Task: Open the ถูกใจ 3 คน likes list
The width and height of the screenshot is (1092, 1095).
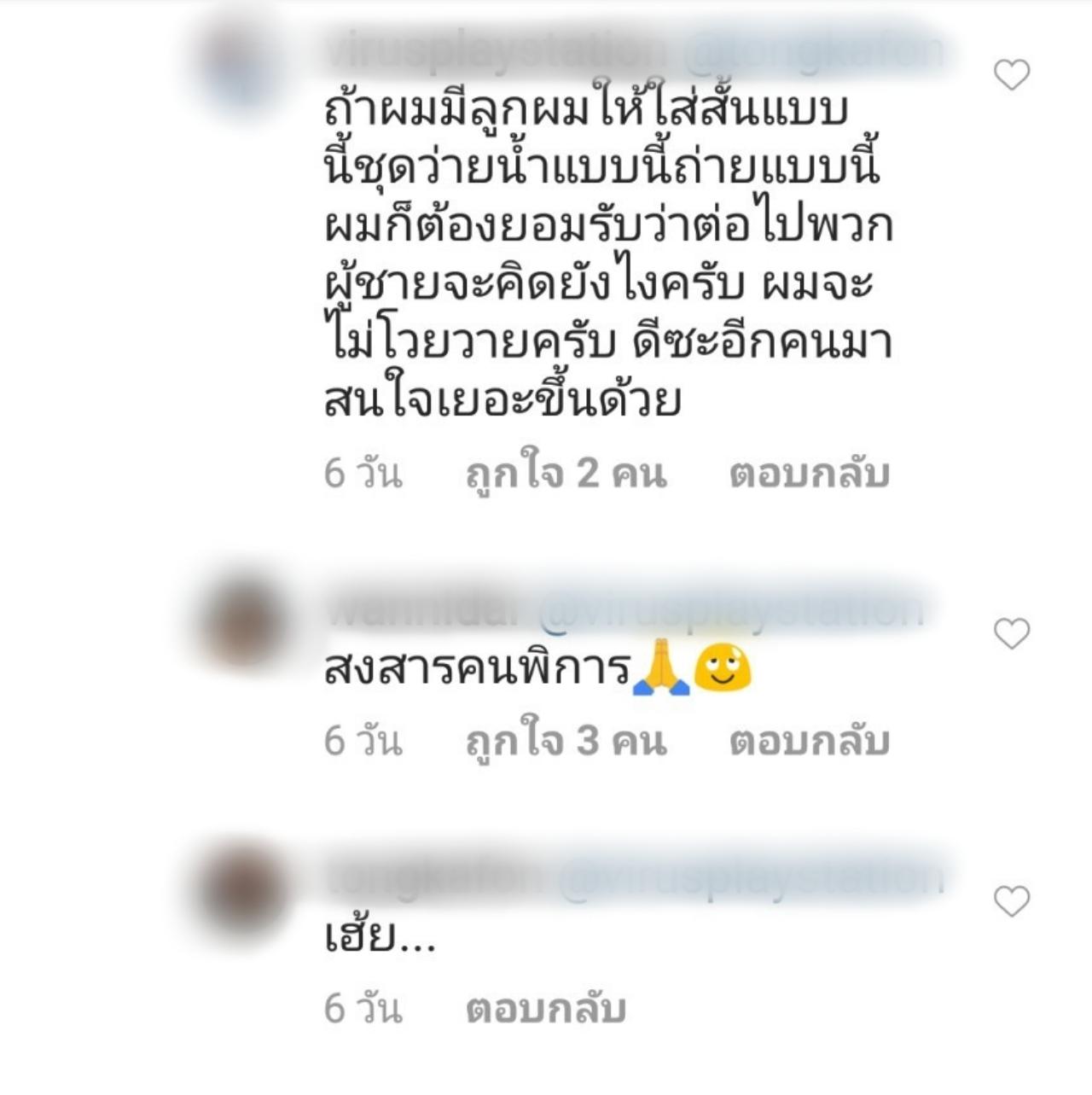Action: [x=566, y=742]
